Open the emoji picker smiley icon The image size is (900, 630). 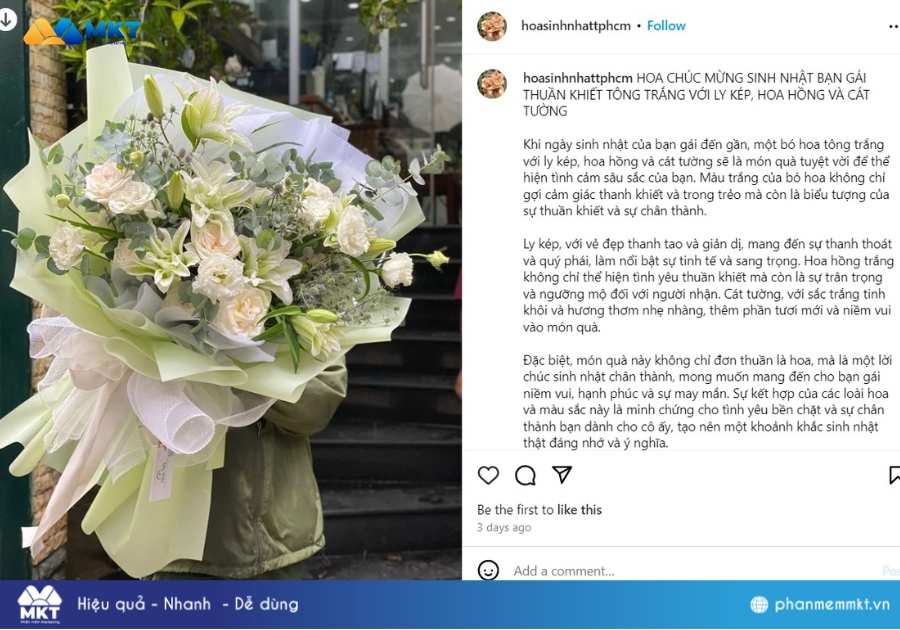point(488,570)
